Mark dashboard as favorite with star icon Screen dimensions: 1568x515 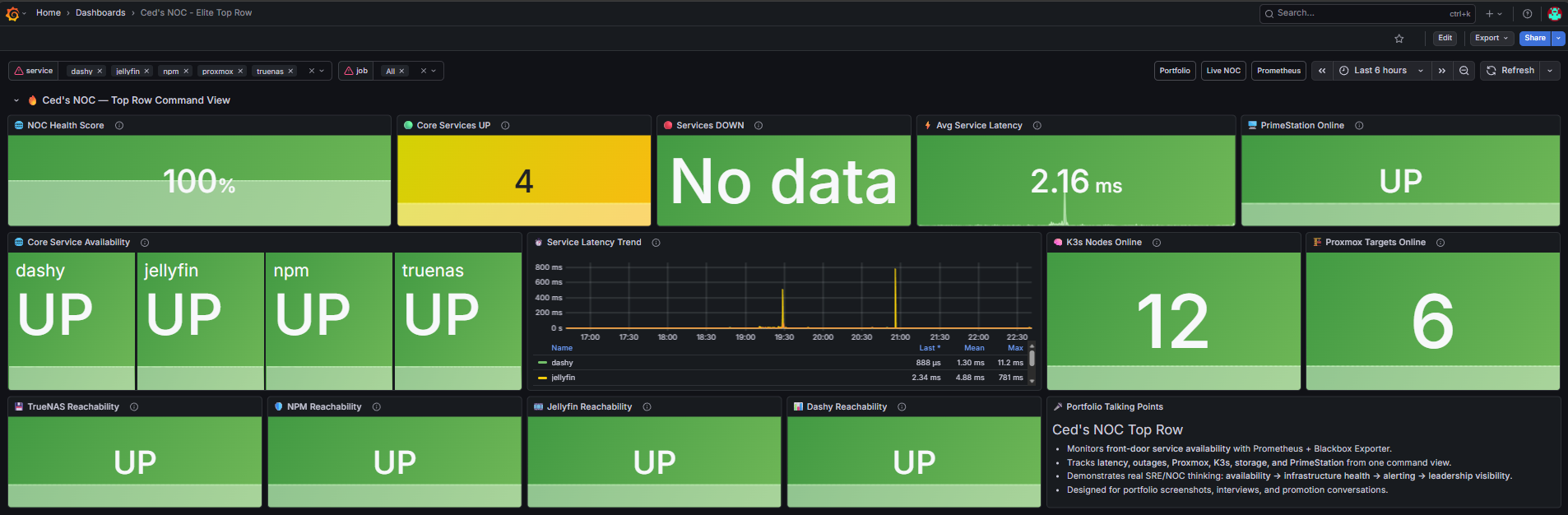(x=1399, y=39)
